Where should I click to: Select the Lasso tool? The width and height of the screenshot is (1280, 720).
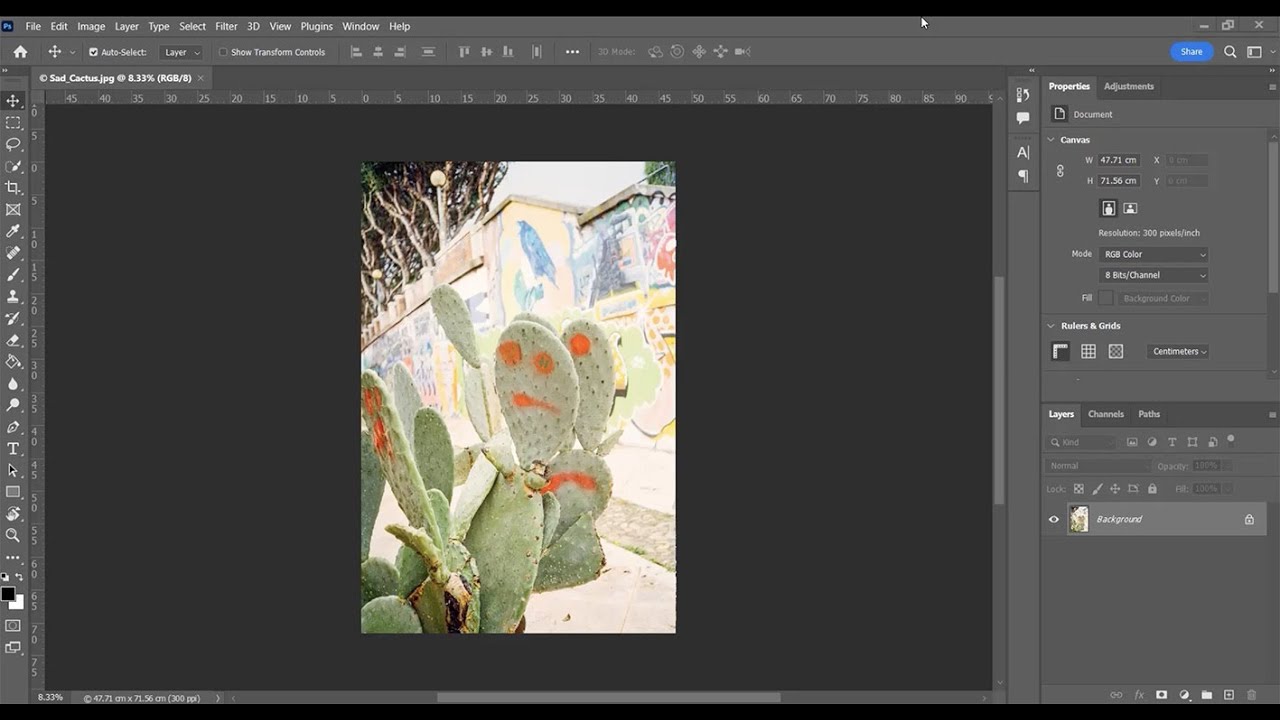(x=13, y=144)
